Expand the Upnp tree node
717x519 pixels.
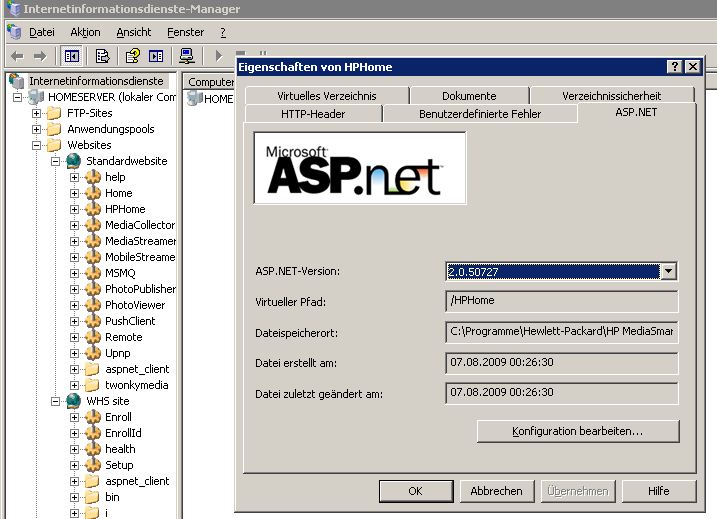coord(75,353)
